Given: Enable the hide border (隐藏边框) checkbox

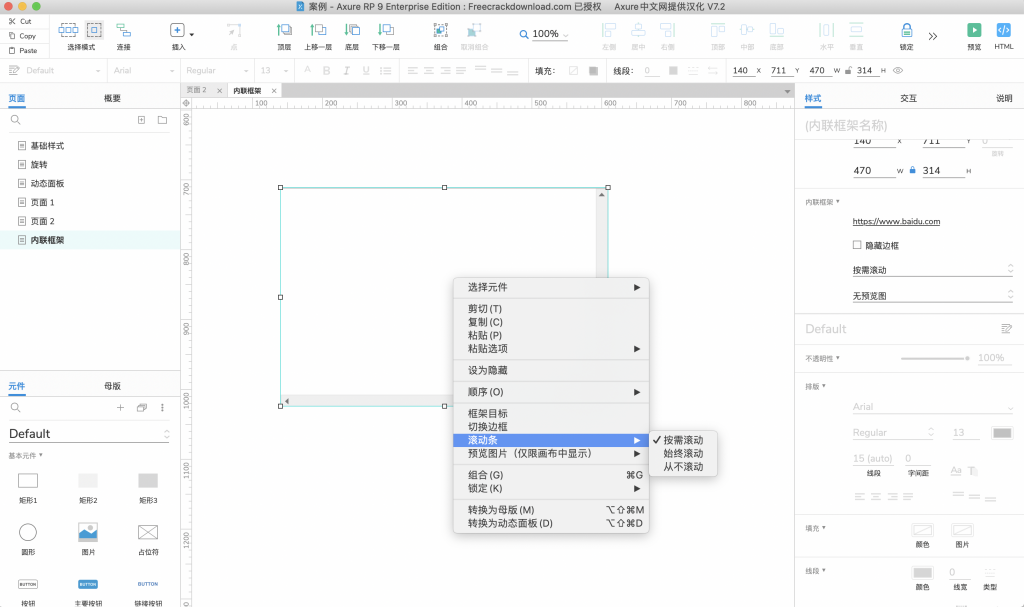Looking at the screenshot, I should coord(857,245).
